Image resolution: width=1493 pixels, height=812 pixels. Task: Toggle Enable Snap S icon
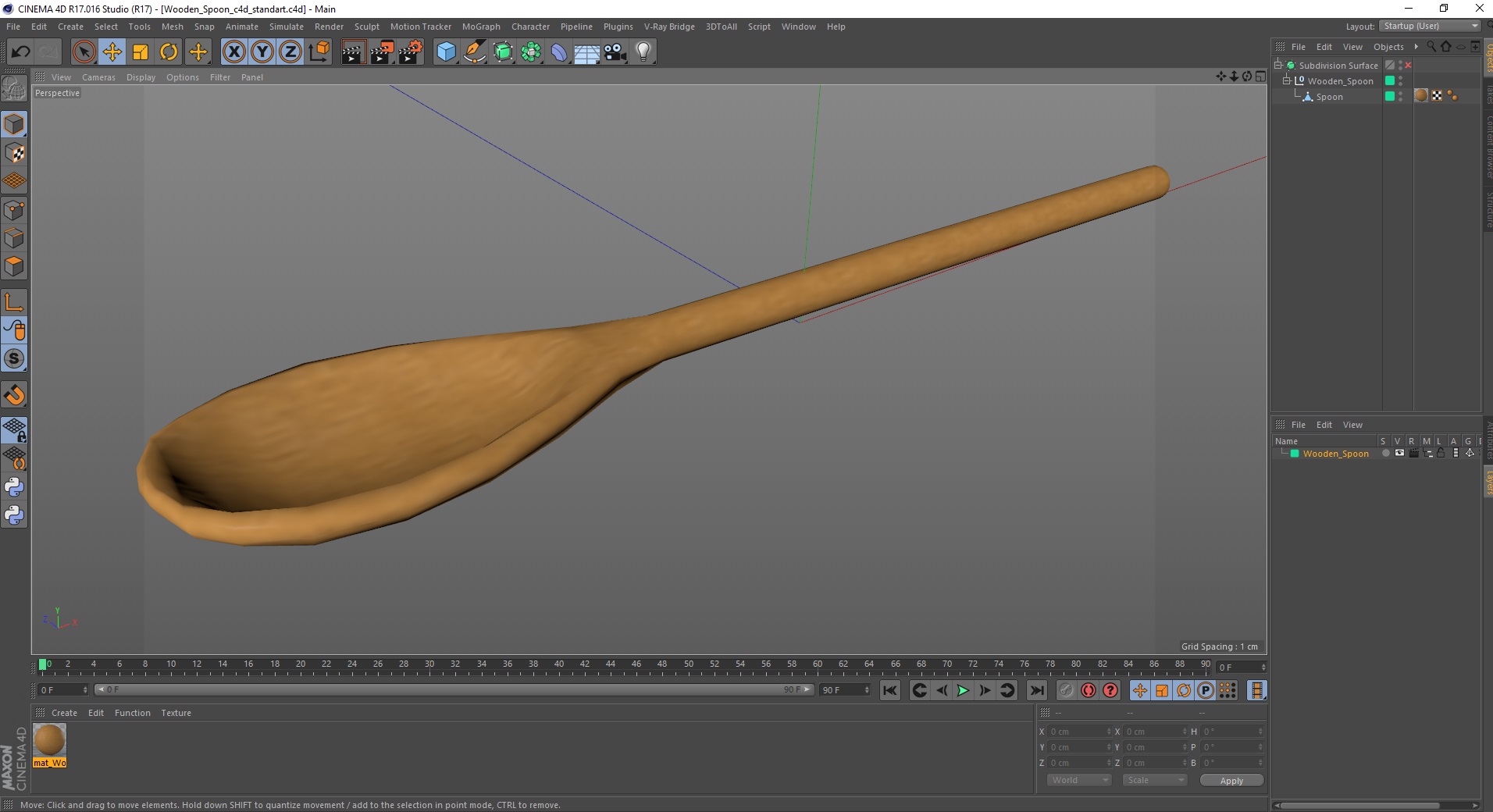click(x=14, y=359)
